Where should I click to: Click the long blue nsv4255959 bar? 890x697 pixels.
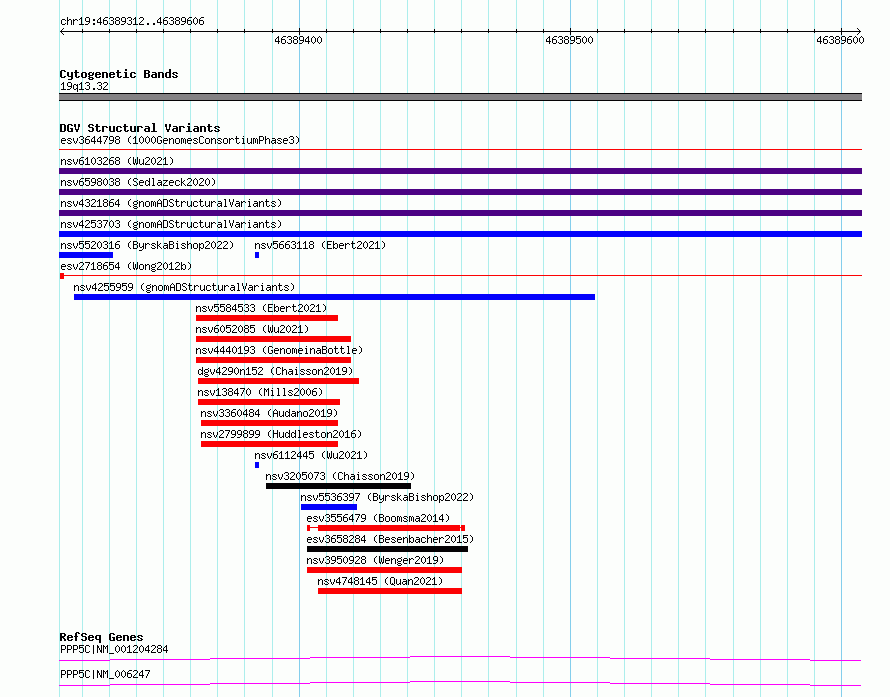[x=334, y=297]
